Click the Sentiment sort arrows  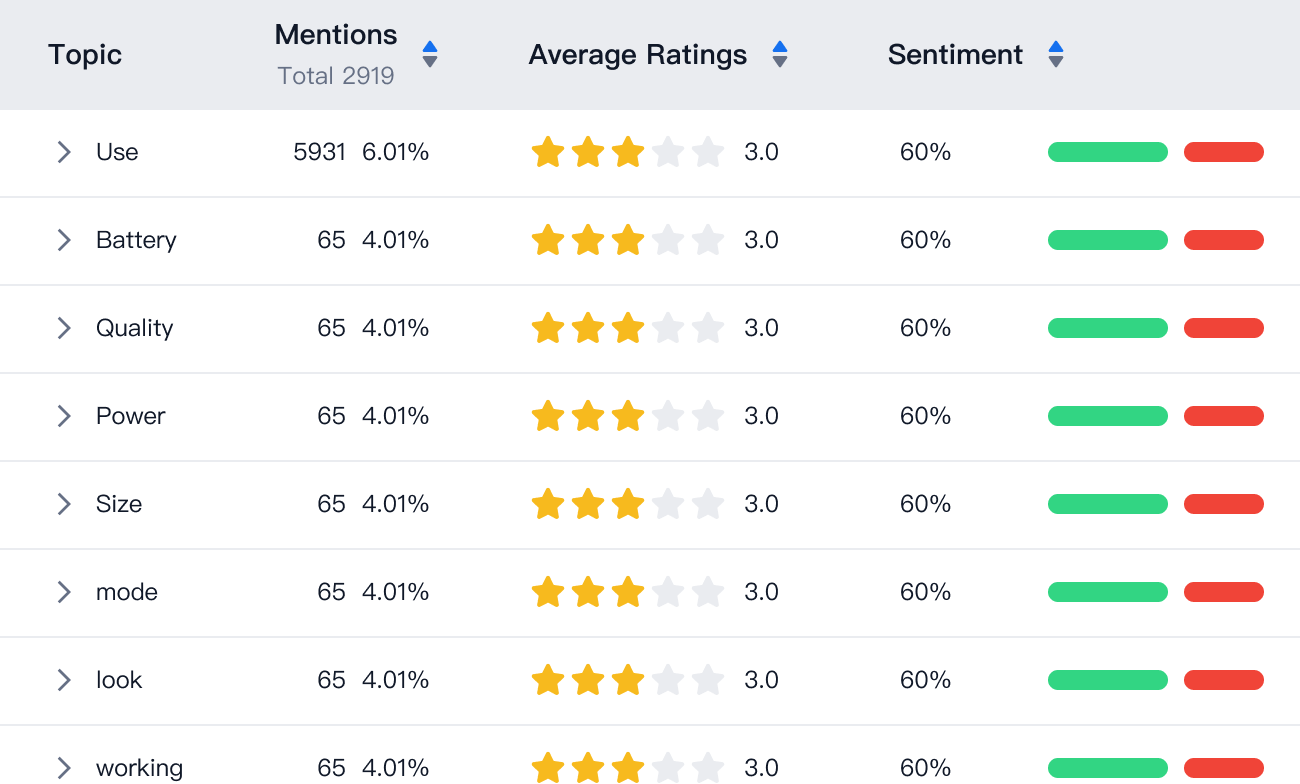pos(1056,54)
